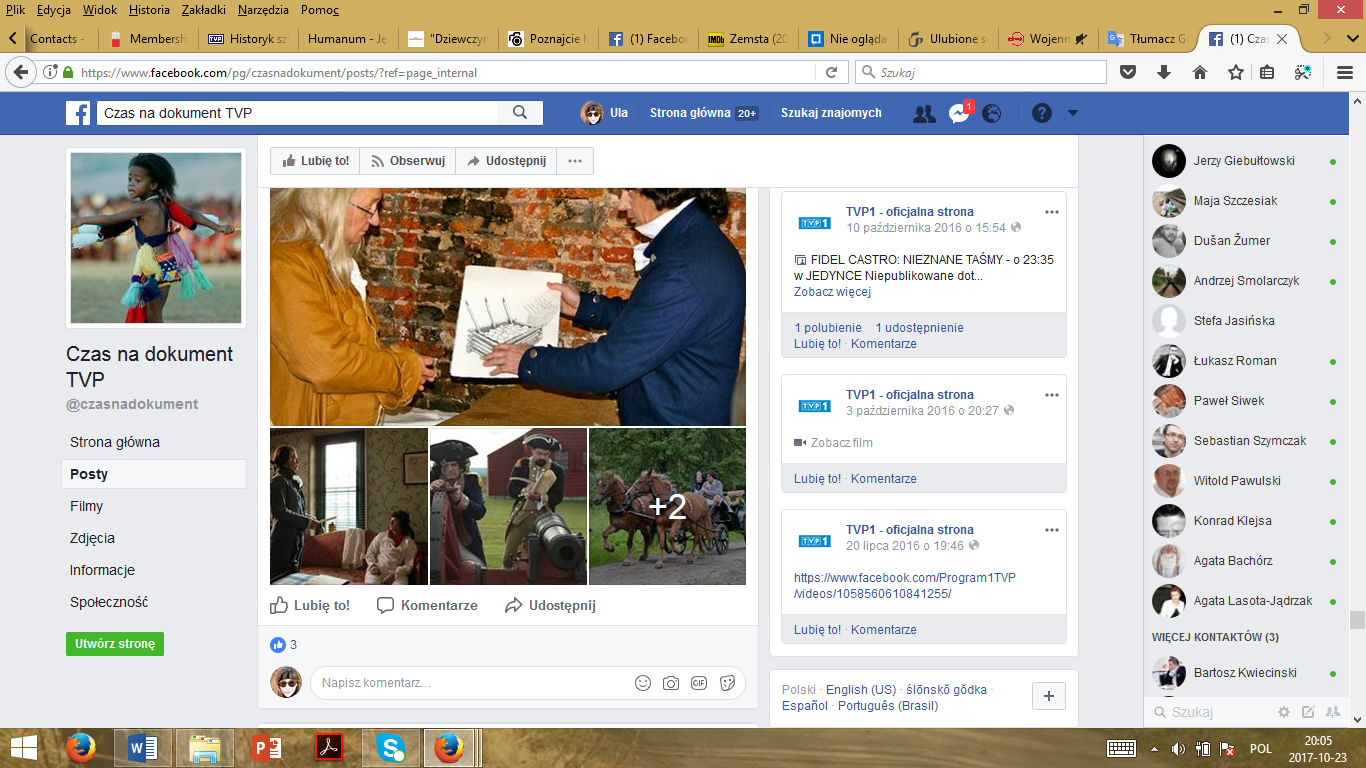Open friend requests icon
The image size is (1366, 768).
point(924,113)
